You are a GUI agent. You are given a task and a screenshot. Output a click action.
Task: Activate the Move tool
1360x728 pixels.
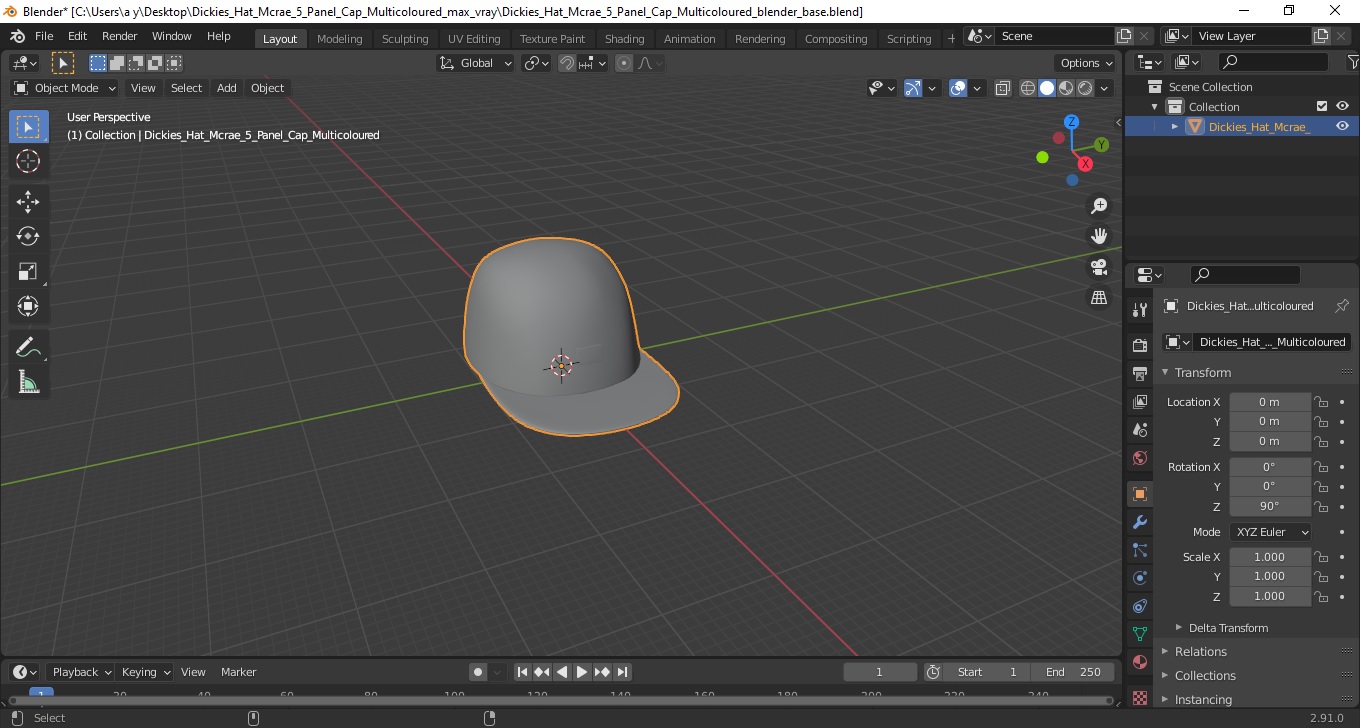coord(28,201)
